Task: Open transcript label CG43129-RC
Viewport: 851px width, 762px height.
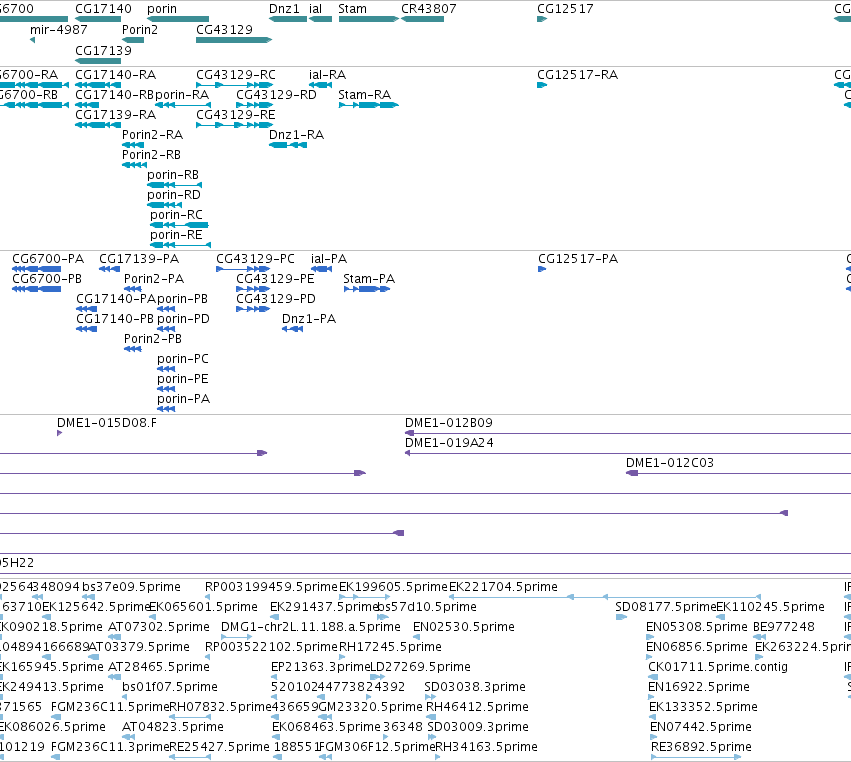Action: coord(236,74)
